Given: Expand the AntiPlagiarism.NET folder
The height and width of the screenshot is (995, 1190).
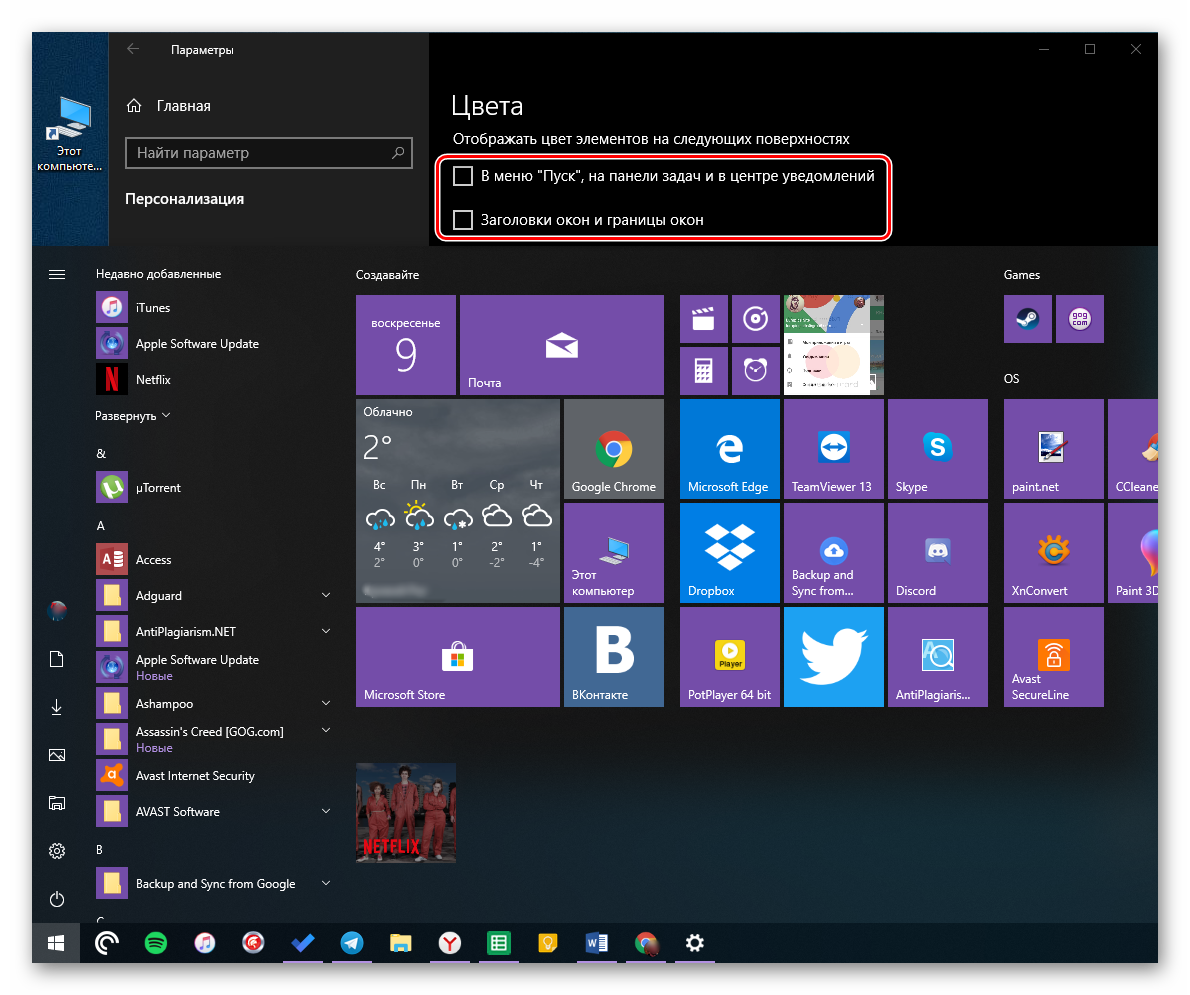Looking at the screenshot, I should pos(326,631).
